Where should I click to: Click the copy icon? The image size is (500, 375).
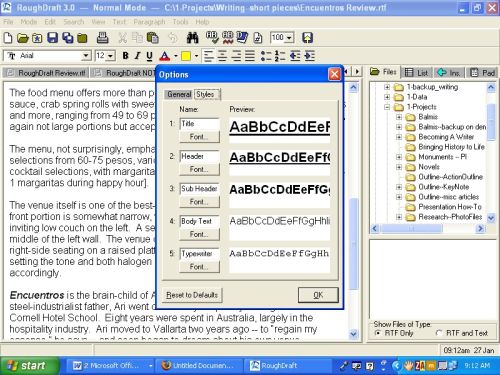[137, 38]
